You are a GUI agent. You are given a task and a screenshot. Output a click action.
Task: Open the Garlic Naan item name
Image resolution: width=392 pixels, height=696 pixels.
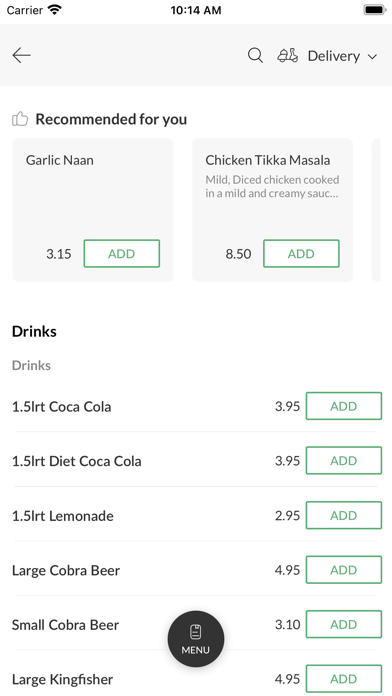(59, 160)
